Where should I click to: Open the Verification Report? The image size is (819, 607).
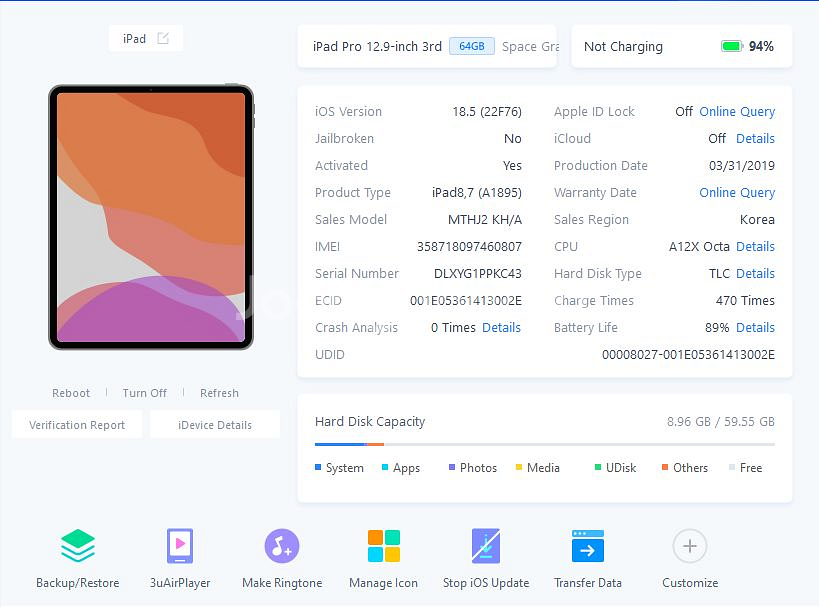(x=77, y=425)
